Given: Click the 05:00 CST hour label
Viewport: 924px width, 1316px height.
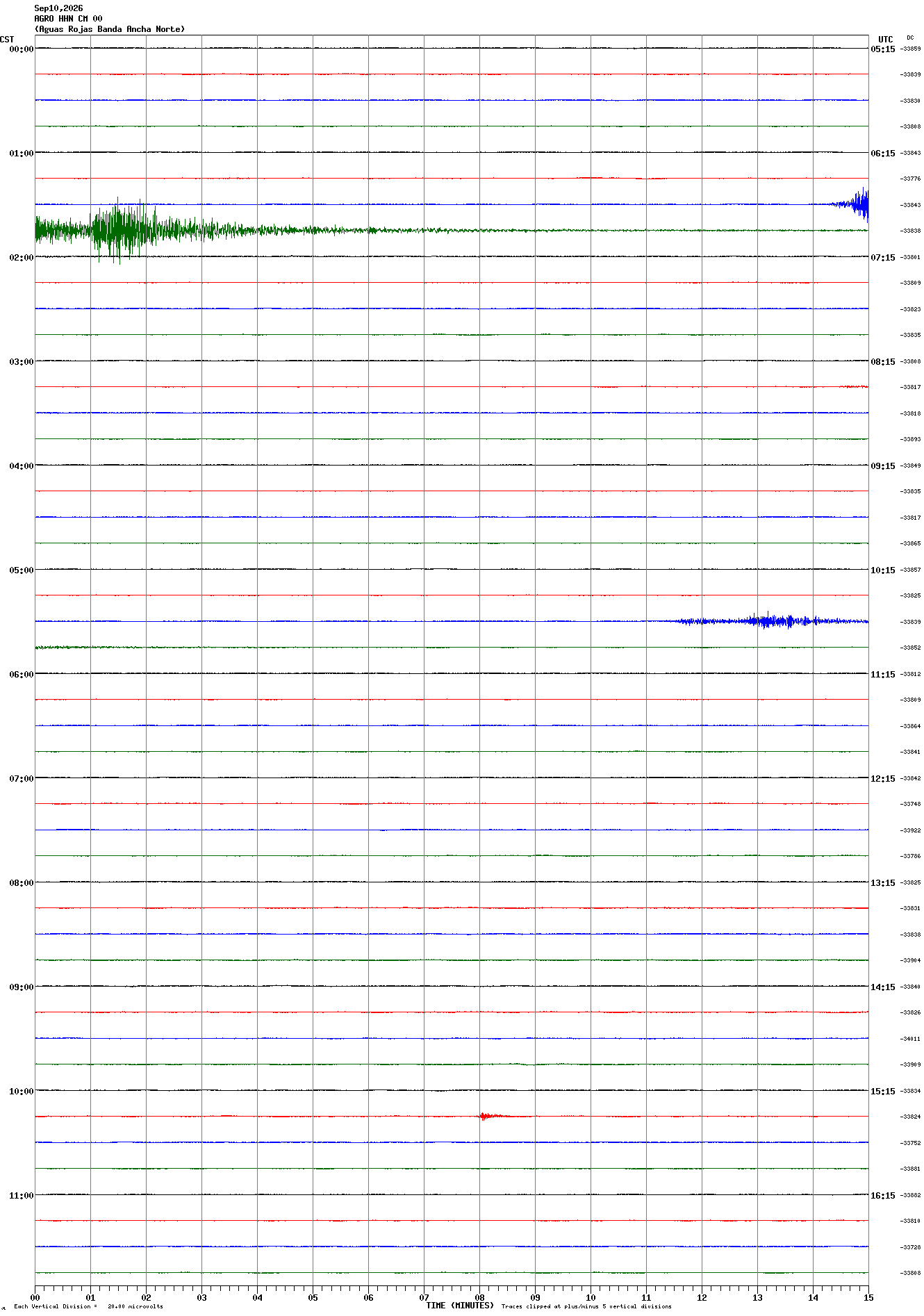Looking at the screenshot, I should pos(21,570).
